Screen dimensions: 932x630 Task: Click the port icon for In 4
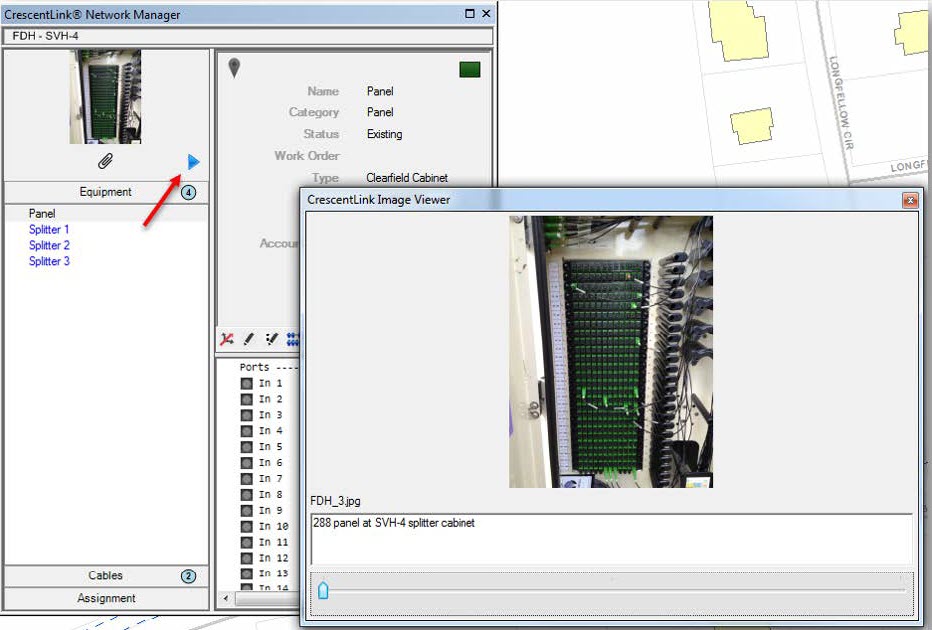[247, 431]
